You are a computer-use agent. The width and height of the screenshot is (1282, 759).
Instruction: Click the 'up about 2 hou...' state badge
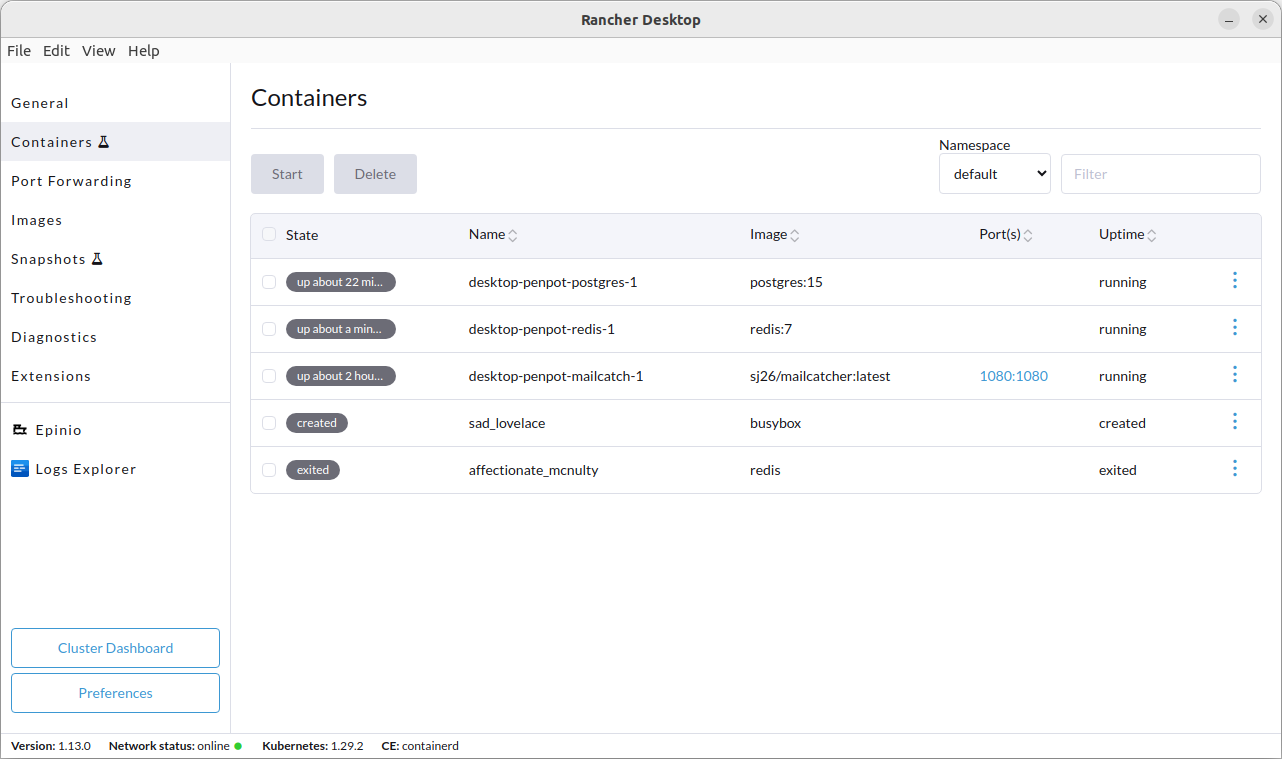tap(341, 376)
